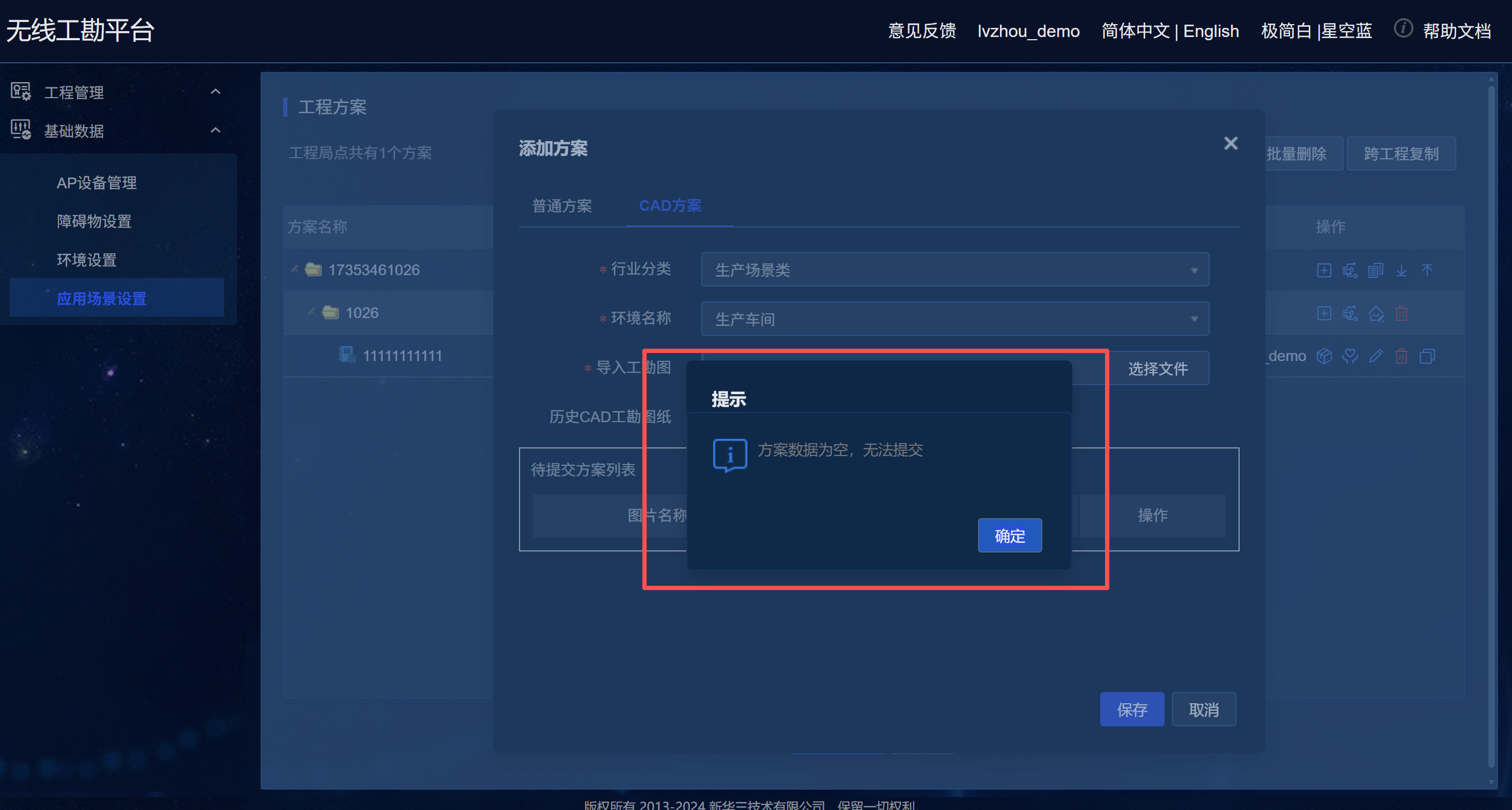Click the house edit icon in the 1026 row
Screen dimensions: 1512x810
pyautogui.click(x=1375, y=313)
